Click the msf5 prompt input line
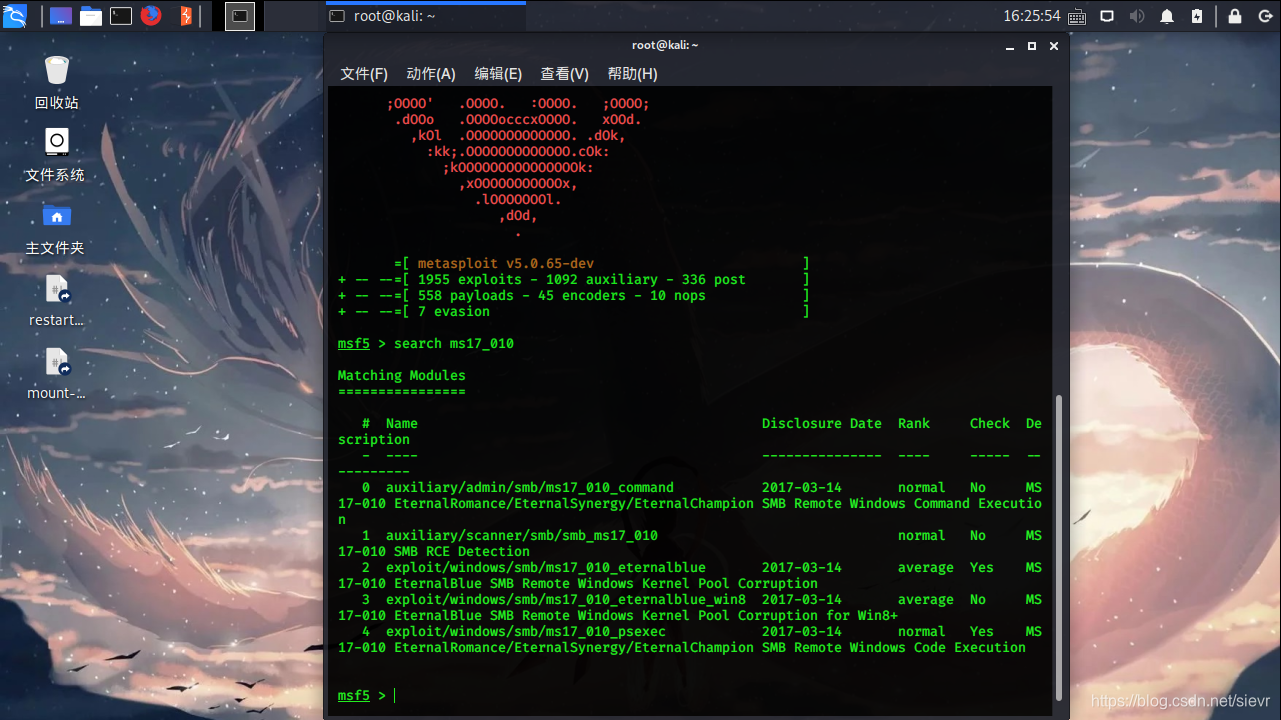The width and height of the screenshot is (1281, 720). click(x=690, y=695)
